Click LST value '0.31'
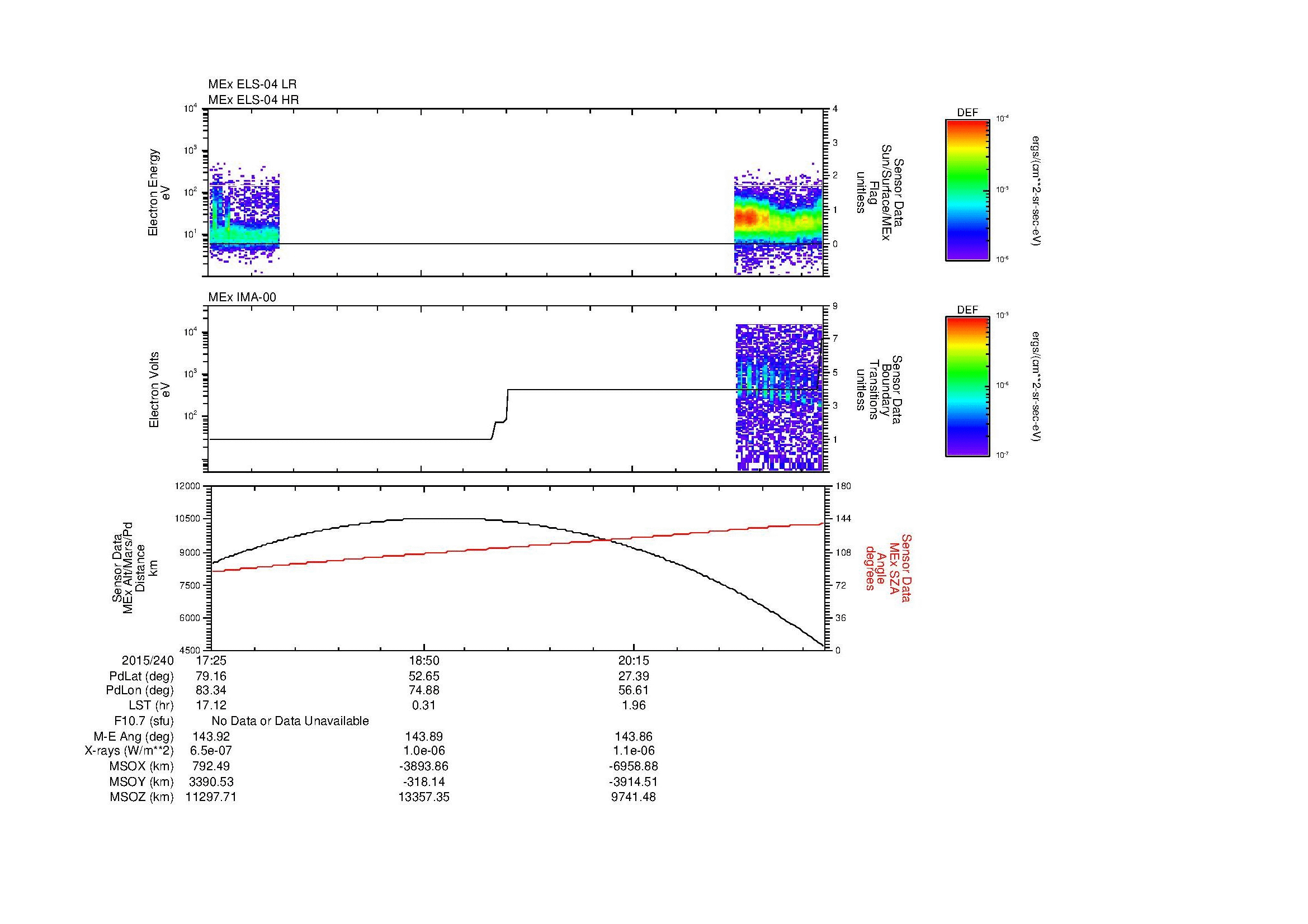1308x924 pixels. point(424,705)
